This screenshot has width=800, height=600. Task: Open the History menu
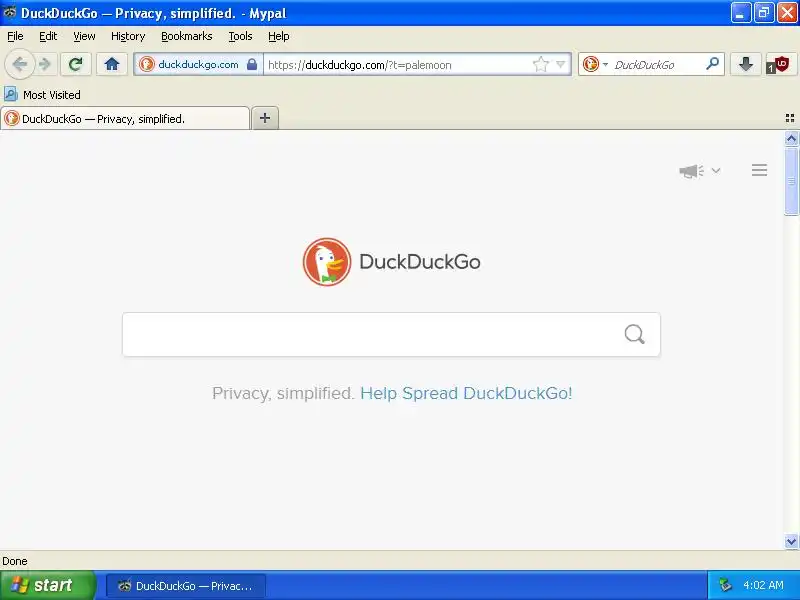click(x=128, y=36)
